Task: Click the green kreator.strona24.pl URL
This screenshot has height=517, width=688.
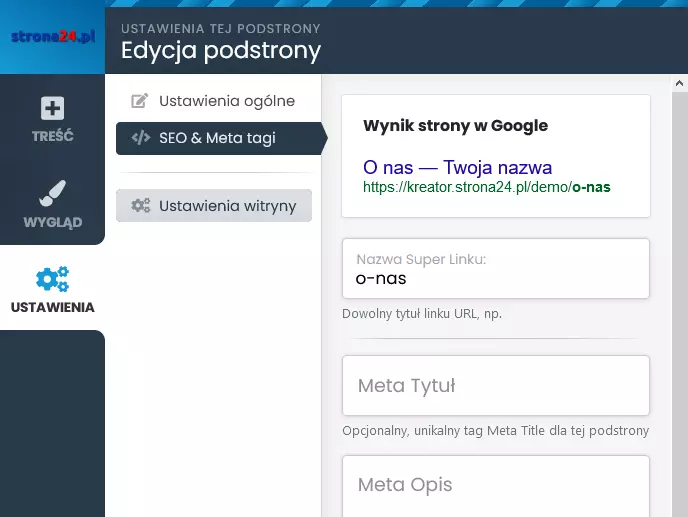Action: pyautogui.click(x=487, y=187)
